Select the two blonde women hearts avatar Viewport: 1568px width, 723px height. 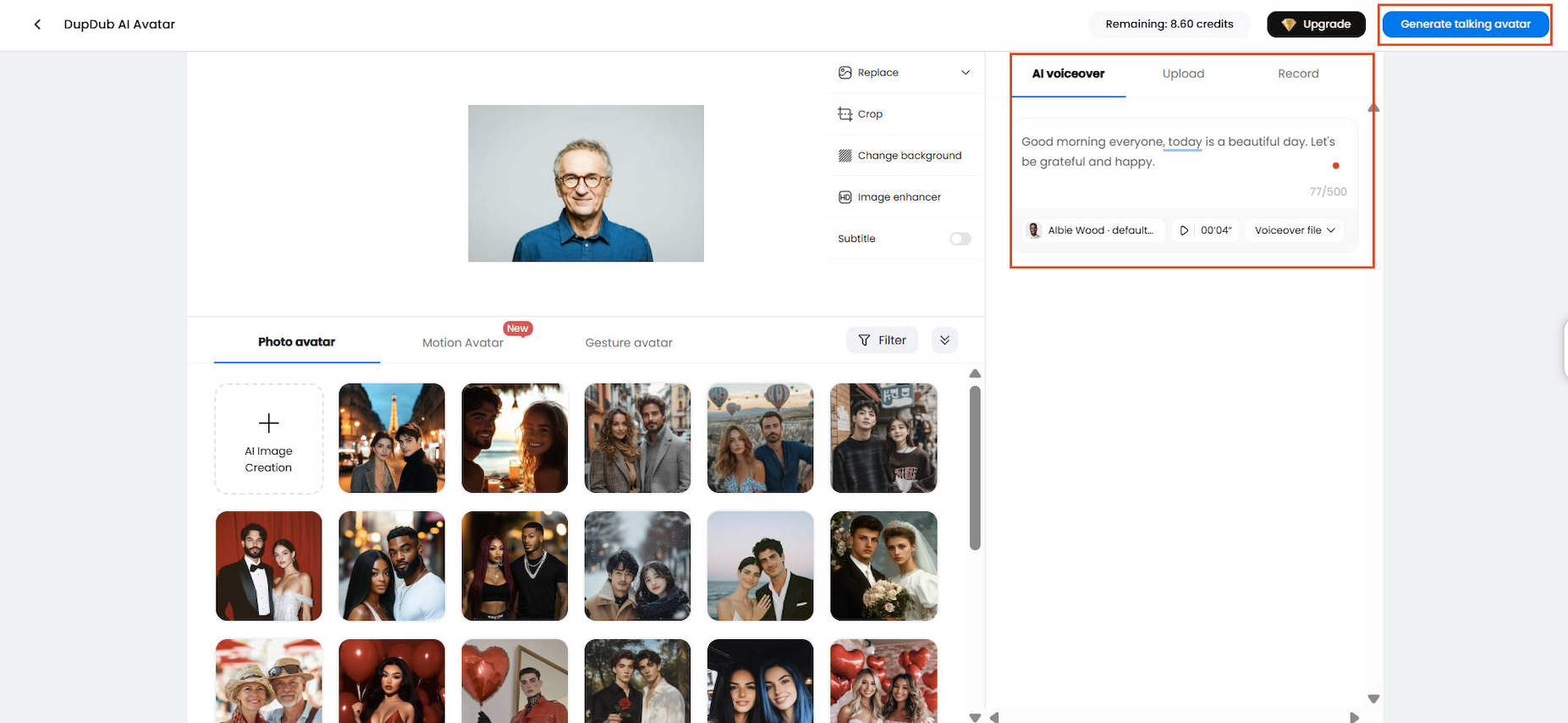[883, 682]
